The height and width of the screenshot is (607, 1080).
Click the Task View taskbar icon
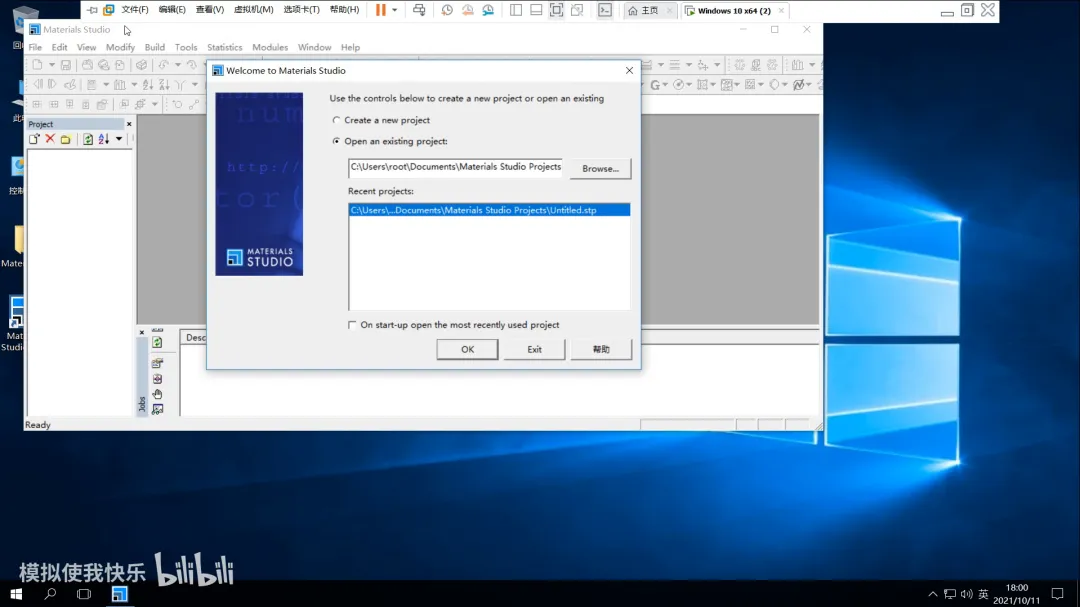pyautogui.click(x=84, y=594)
